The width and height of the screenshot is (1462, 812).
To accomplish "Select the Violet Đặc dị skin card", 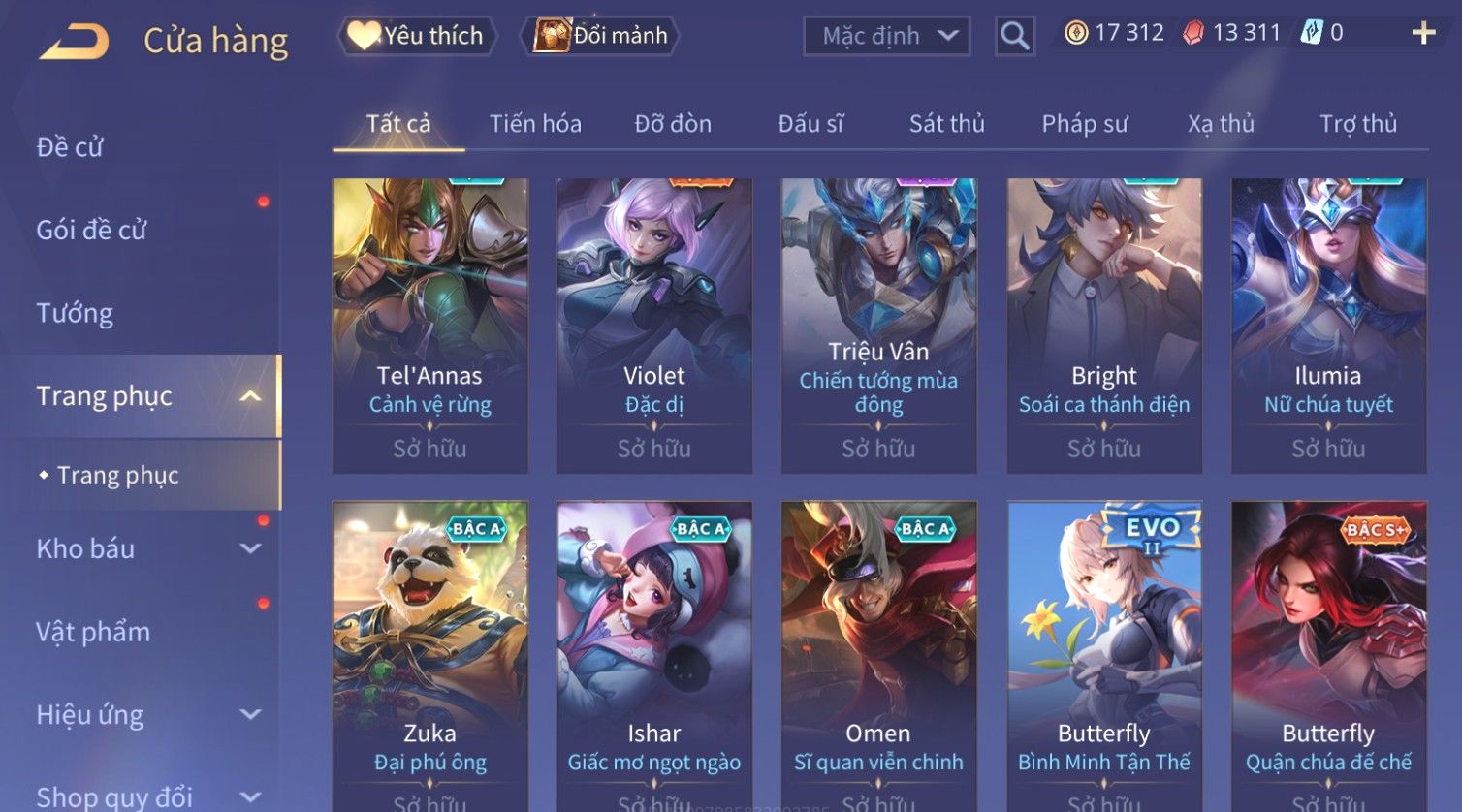I will click(x=654, y=326).
